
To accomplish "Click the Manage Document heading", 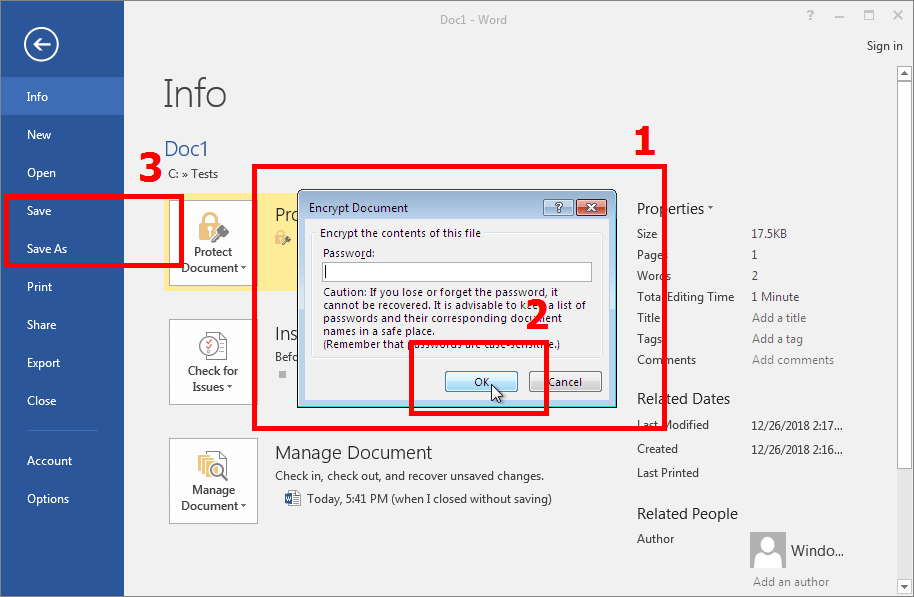I will 353,453.
